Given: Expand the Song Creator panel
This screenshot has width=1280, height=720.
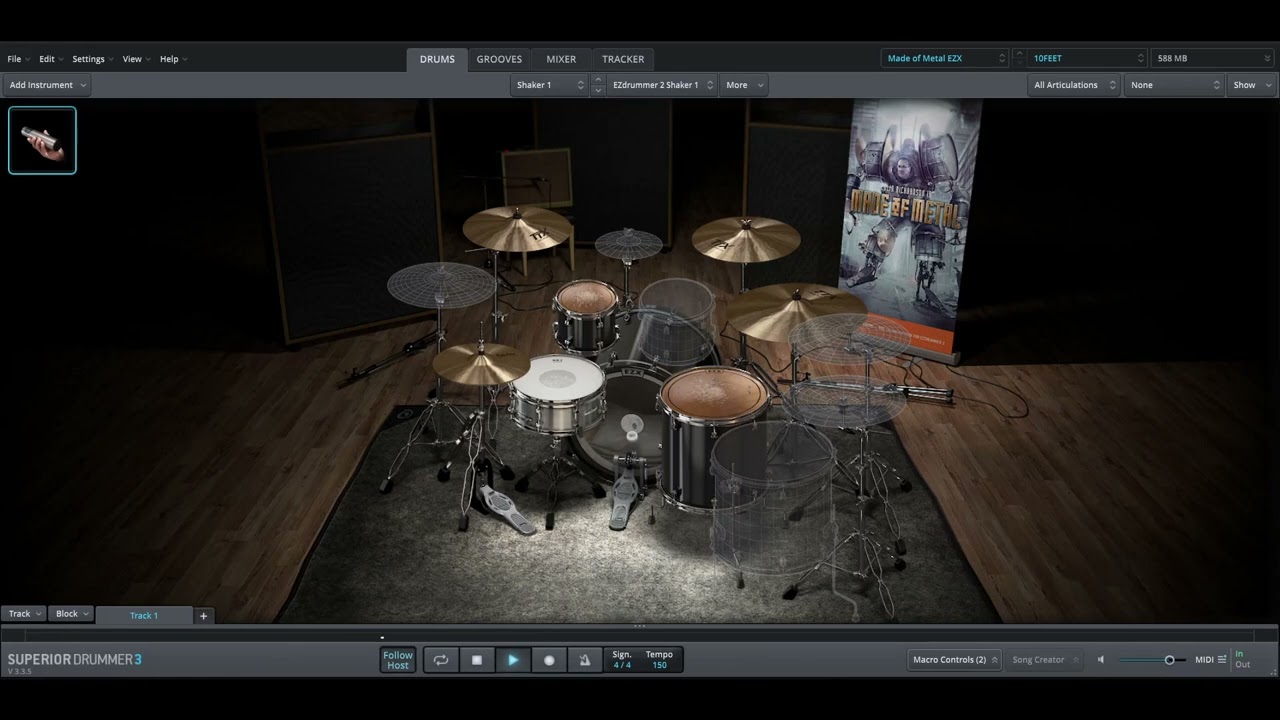Looking at the screenshot, I should (x=1045, y=660).
